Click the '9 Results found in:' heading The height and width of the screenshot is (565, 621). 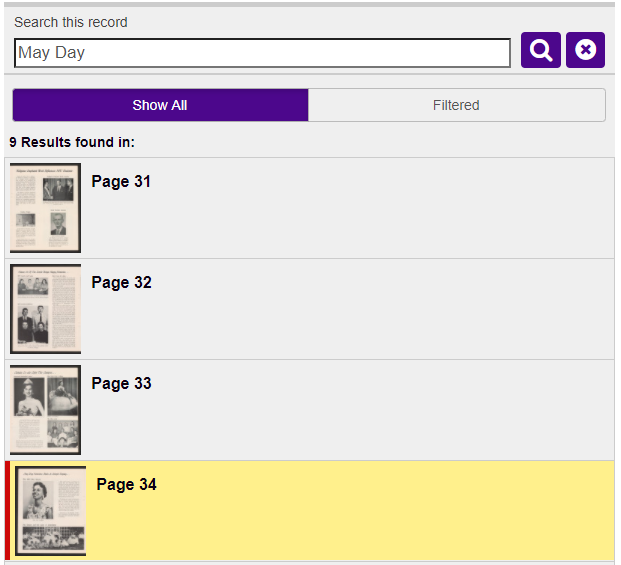72,142
